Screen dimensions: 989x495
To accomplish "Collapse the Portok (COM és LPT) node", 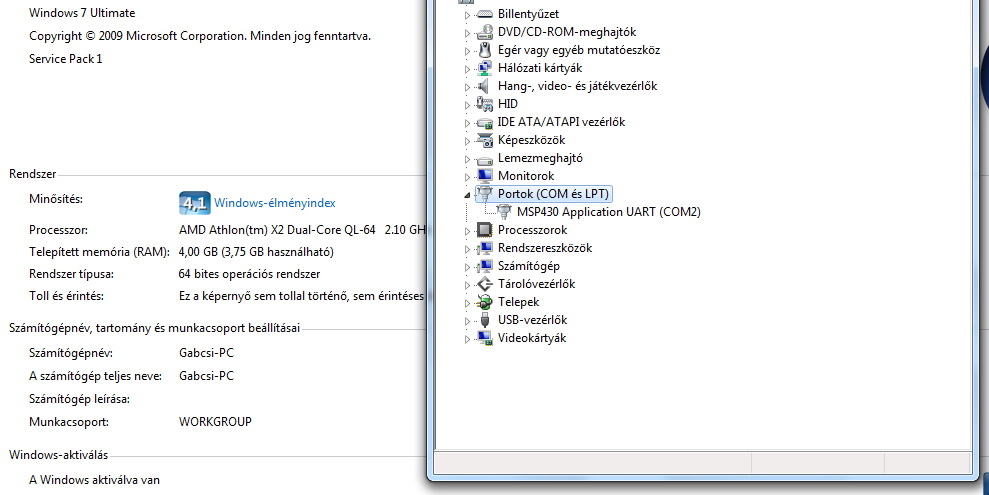I will click(467, 195).
